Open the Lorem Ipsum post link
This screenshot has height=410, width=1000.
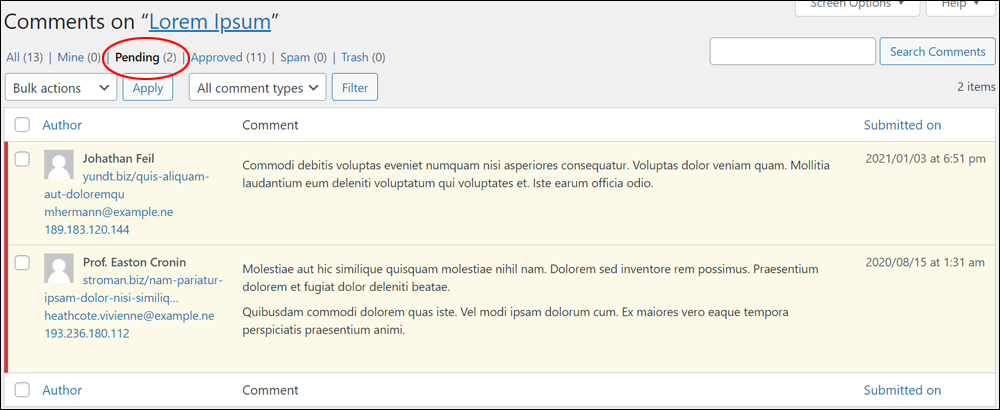click(x=210, y=22)
